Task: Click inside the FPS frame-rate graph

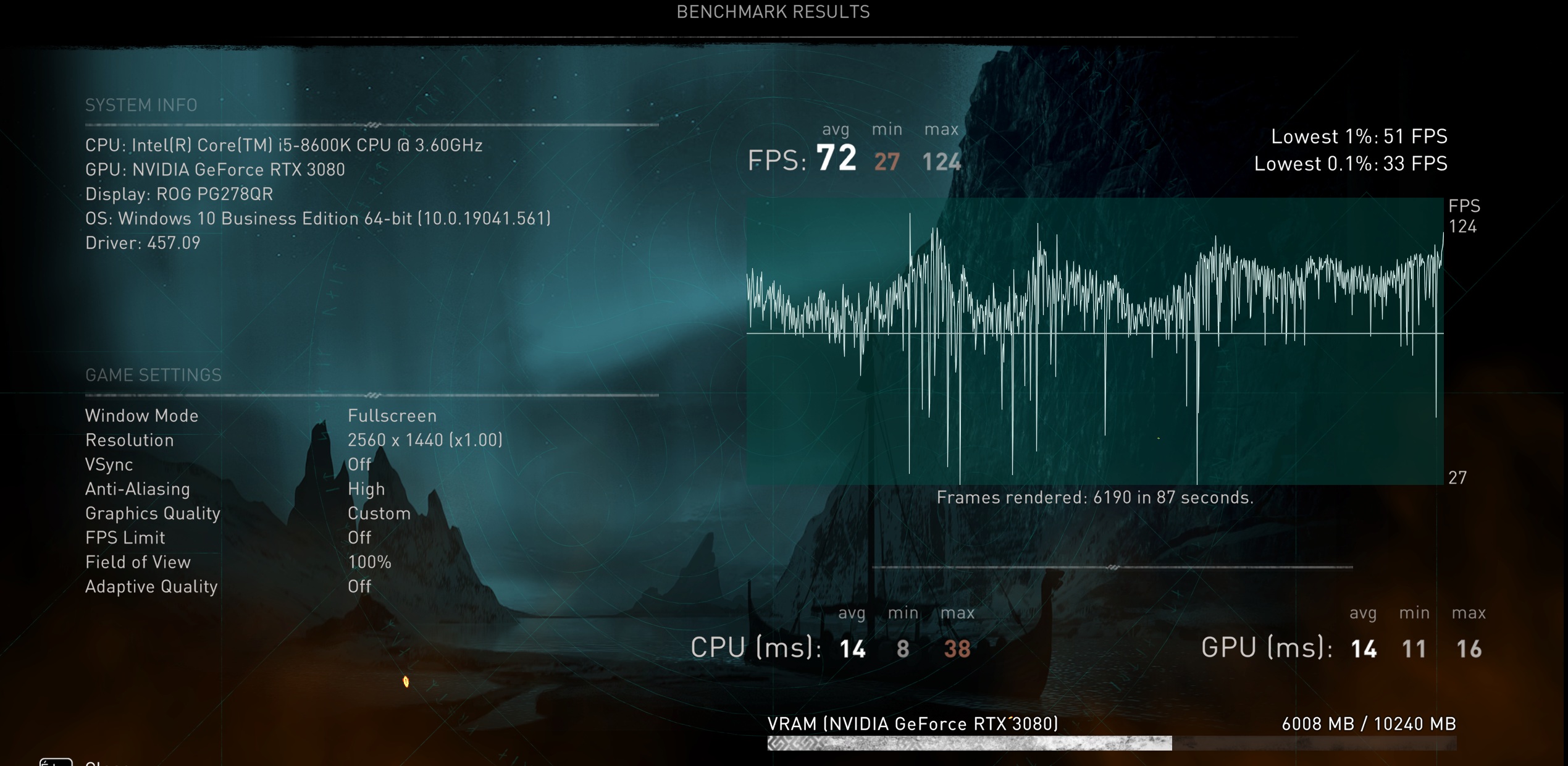Action: tap(1095, 341)
